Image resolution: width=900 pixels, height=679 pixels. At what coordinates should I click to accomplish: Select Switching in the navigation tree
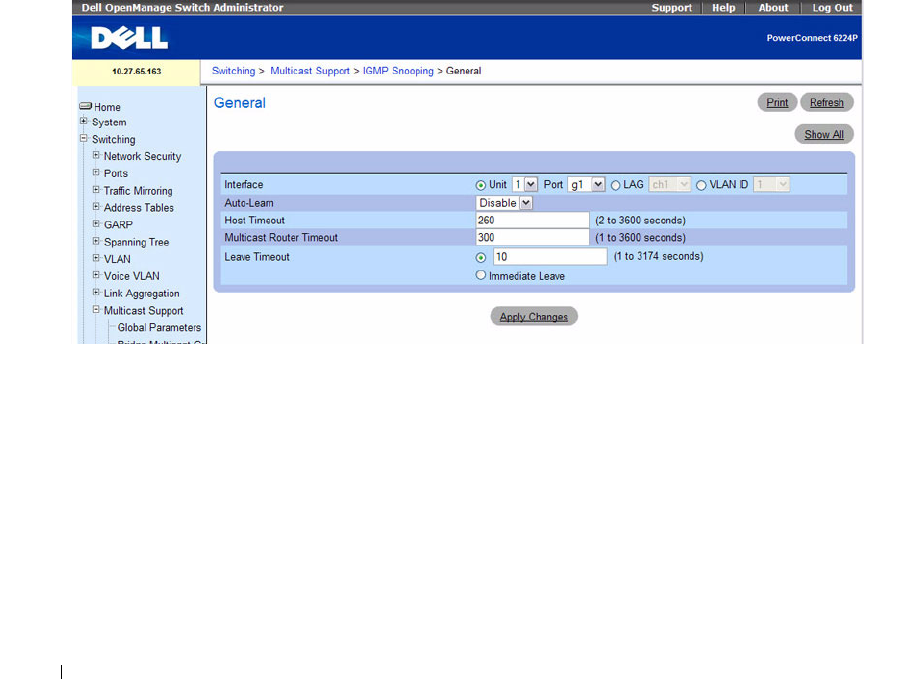coord(114,139)
